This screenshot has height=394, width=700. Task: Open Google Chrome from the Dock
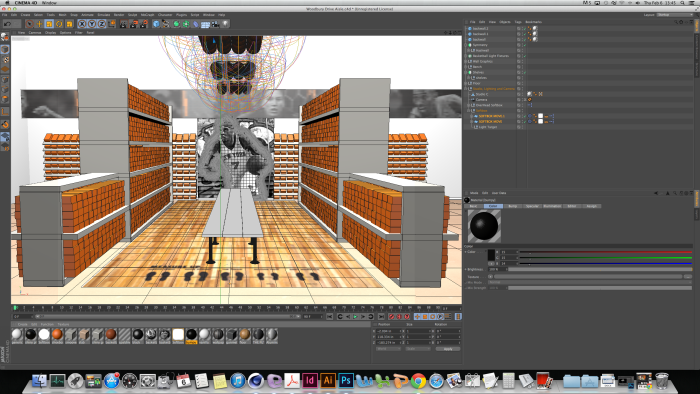[x=418, y=381]
